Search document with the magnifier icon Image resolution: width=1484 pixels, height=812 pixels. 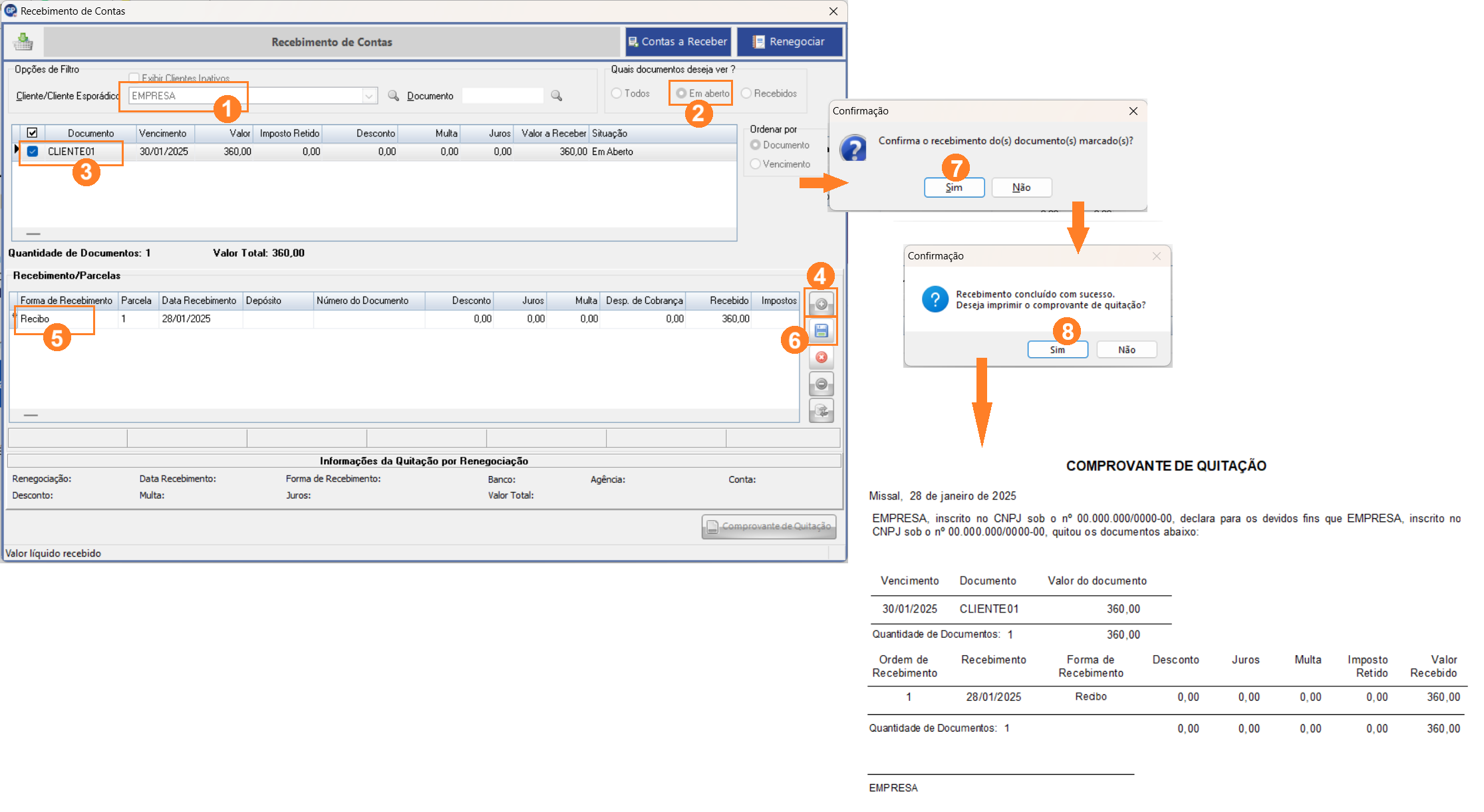[557, 96]
